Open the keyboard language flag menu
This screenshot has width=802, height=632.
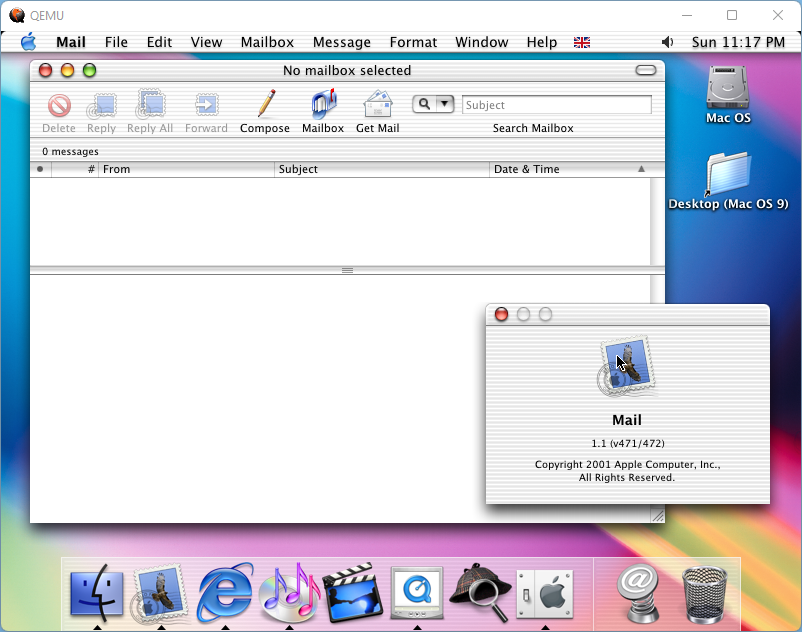(x=581, y=42)
